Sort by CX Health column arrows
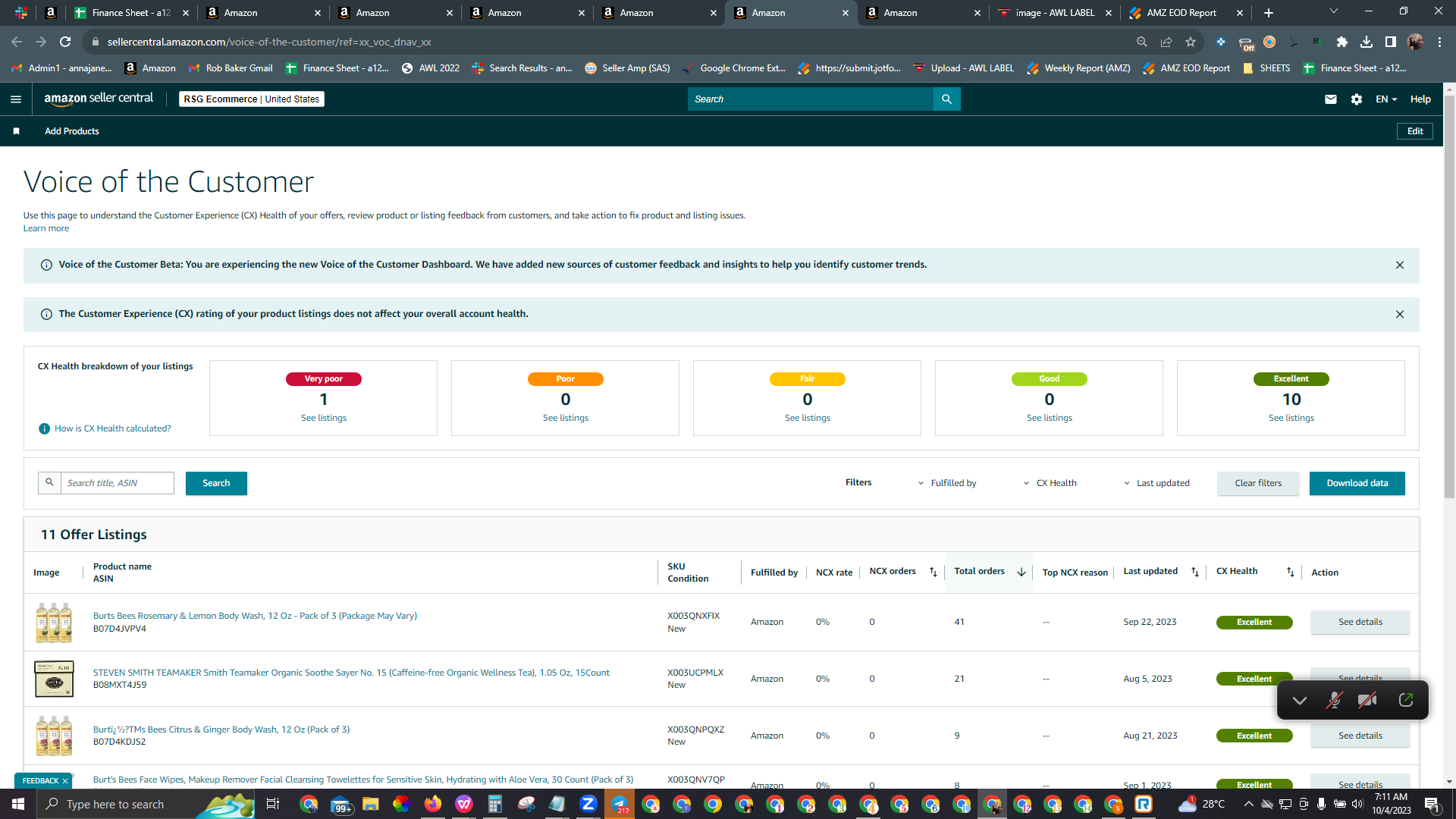Image resolution: width=1456 pixels, height=819 pixels. click(1291, 572)
